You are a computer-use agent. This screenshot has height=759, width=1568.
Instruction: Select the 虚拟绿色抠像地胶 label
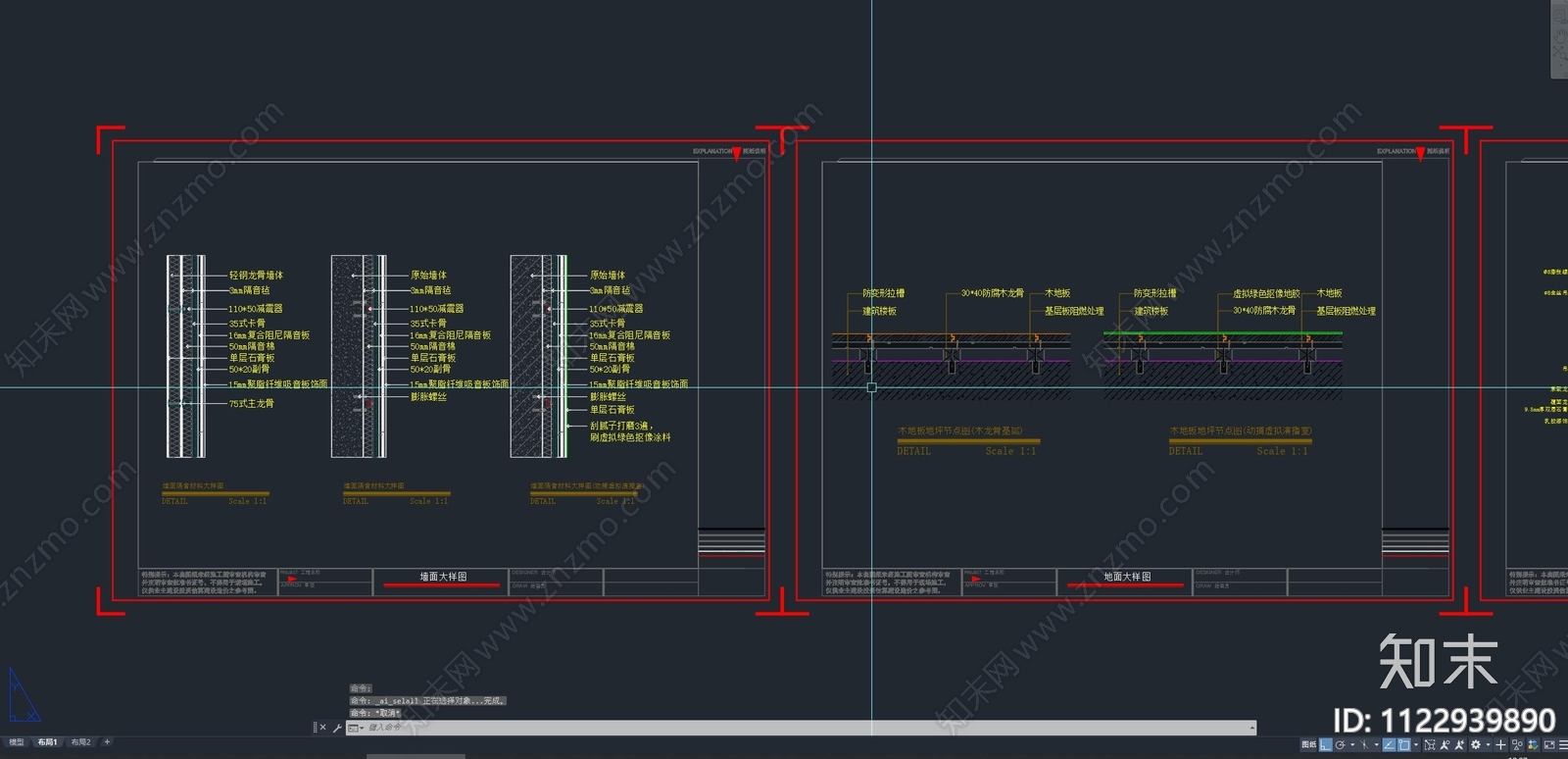coord(1266,293)
